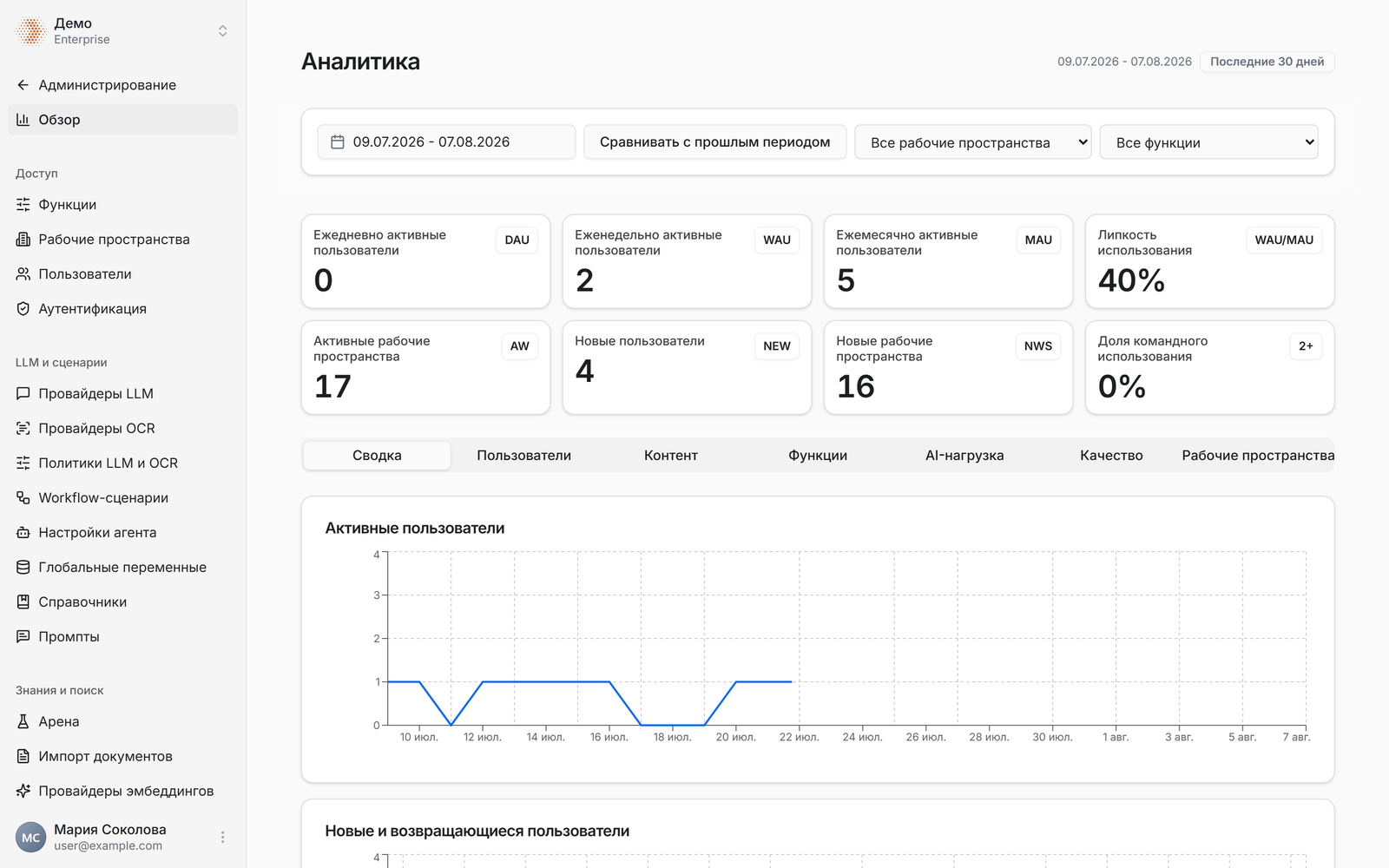The width and height of the screenshot is (1389, 868).
Task: Click the workflow icon next to Workflow-сценарии
Action: pos(23,498)
